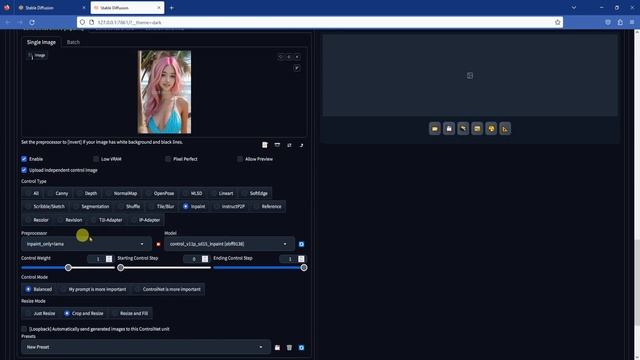
Task: Open the browser extensions icon
Action: (620, 22)
